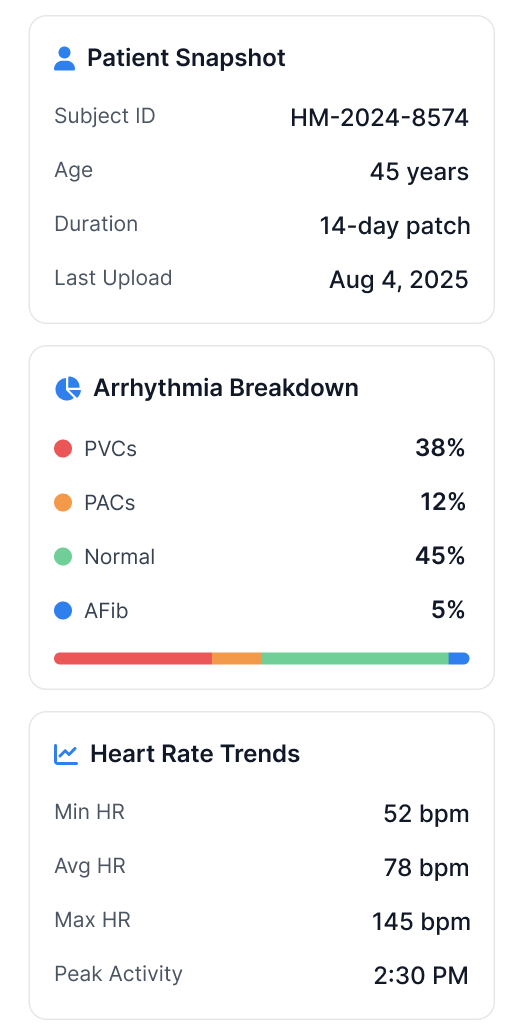Image resolution: width=525 pixels, height=1035 pixels.
Task: Click the green Normal segment of the bar
Action: (355, 659)
